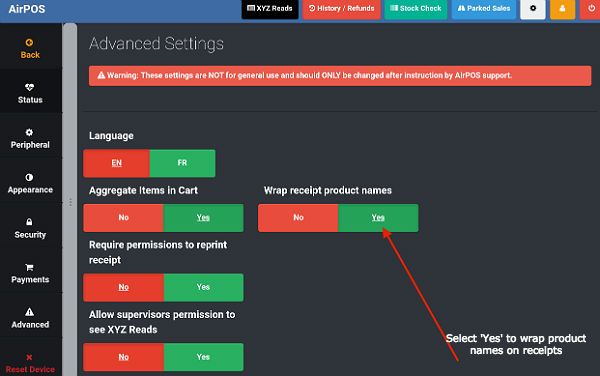Click the sidebar divider drag handle

pyautogui.click(x=70, y=202)
